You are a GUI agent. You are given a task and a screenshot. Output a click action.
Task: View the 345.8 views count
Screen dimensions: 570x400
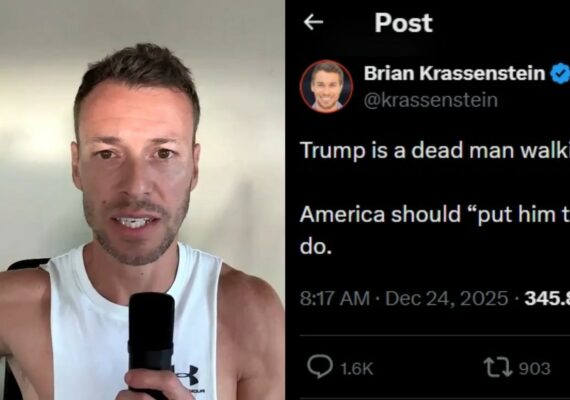coord(547,299)
